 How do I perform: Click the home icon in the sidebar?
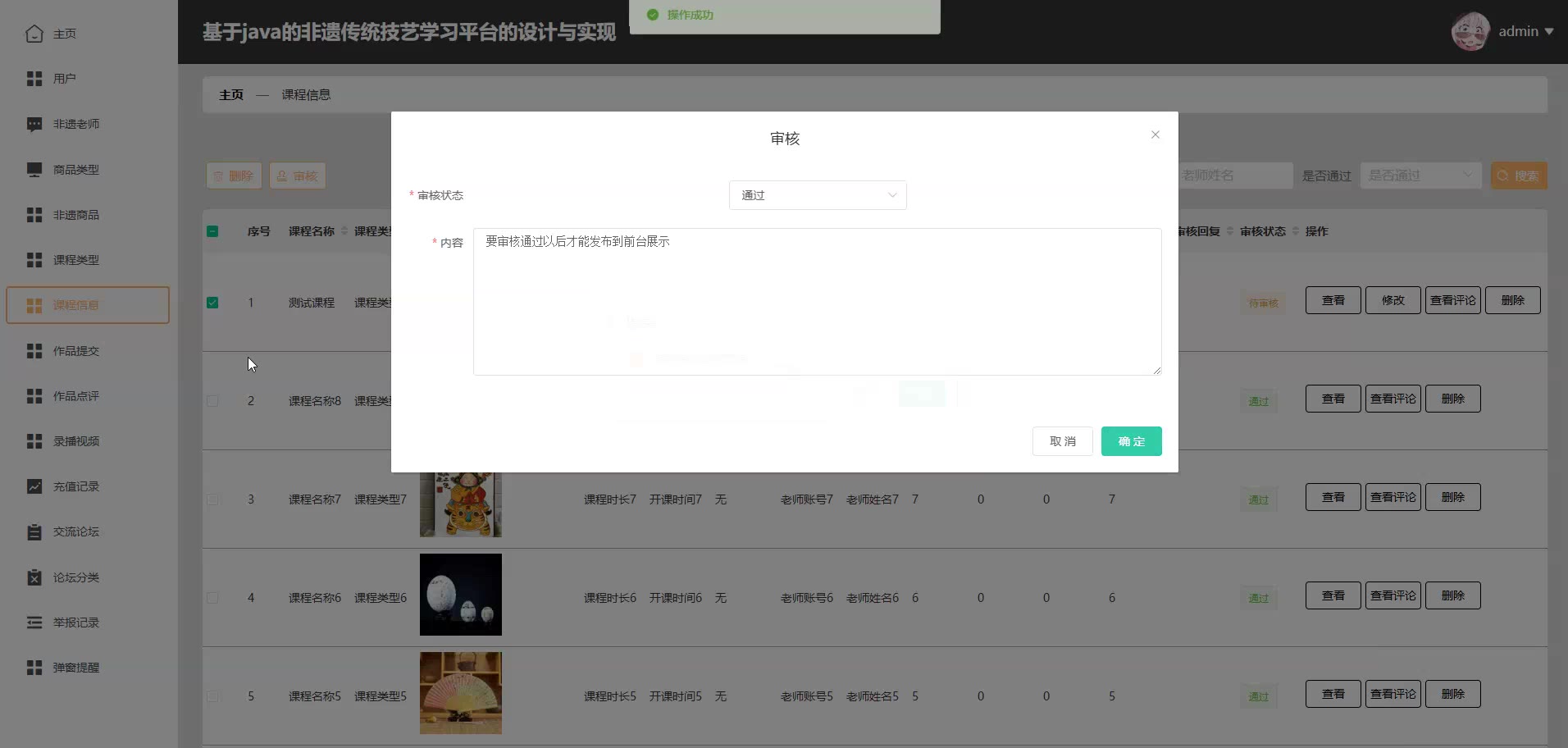(34, 34)
